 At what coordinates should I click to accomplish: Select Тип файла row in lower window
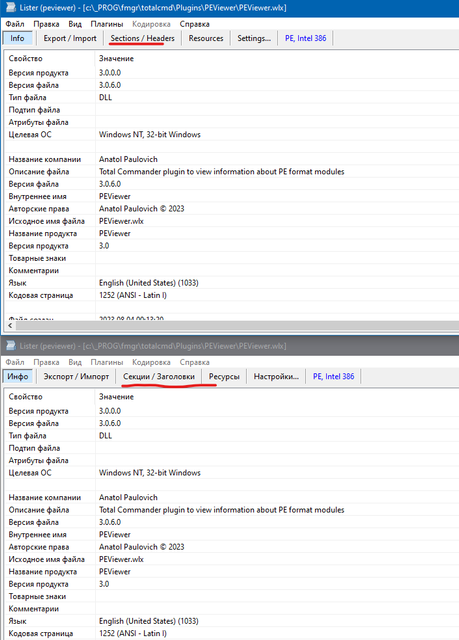(232, 436)
